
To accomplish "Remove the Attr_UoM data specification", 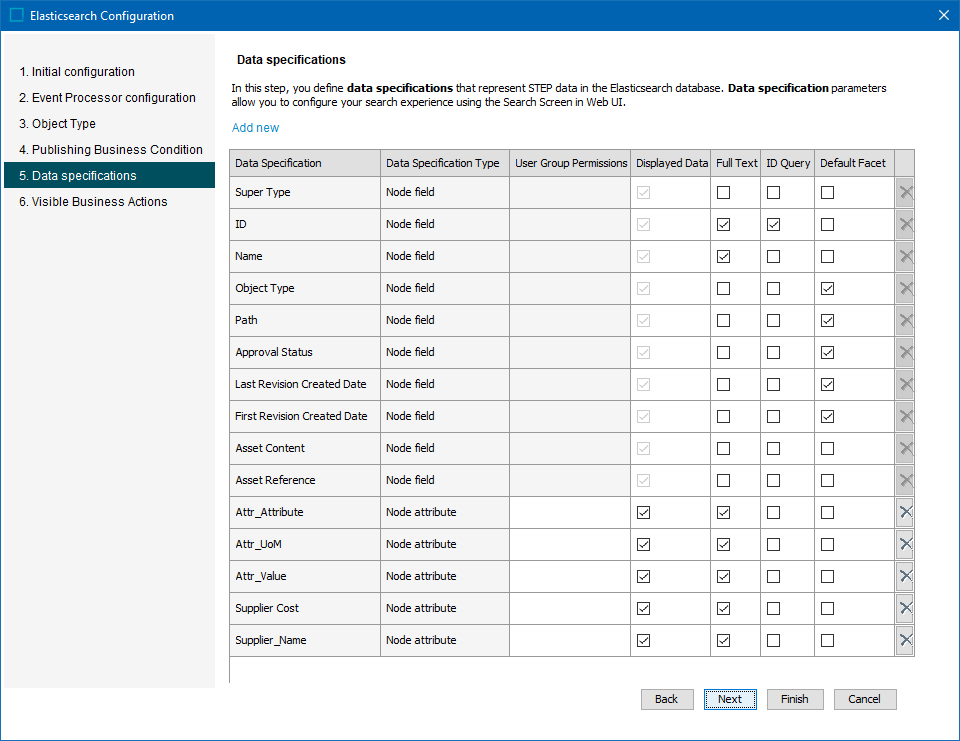I will pos(905,544).
